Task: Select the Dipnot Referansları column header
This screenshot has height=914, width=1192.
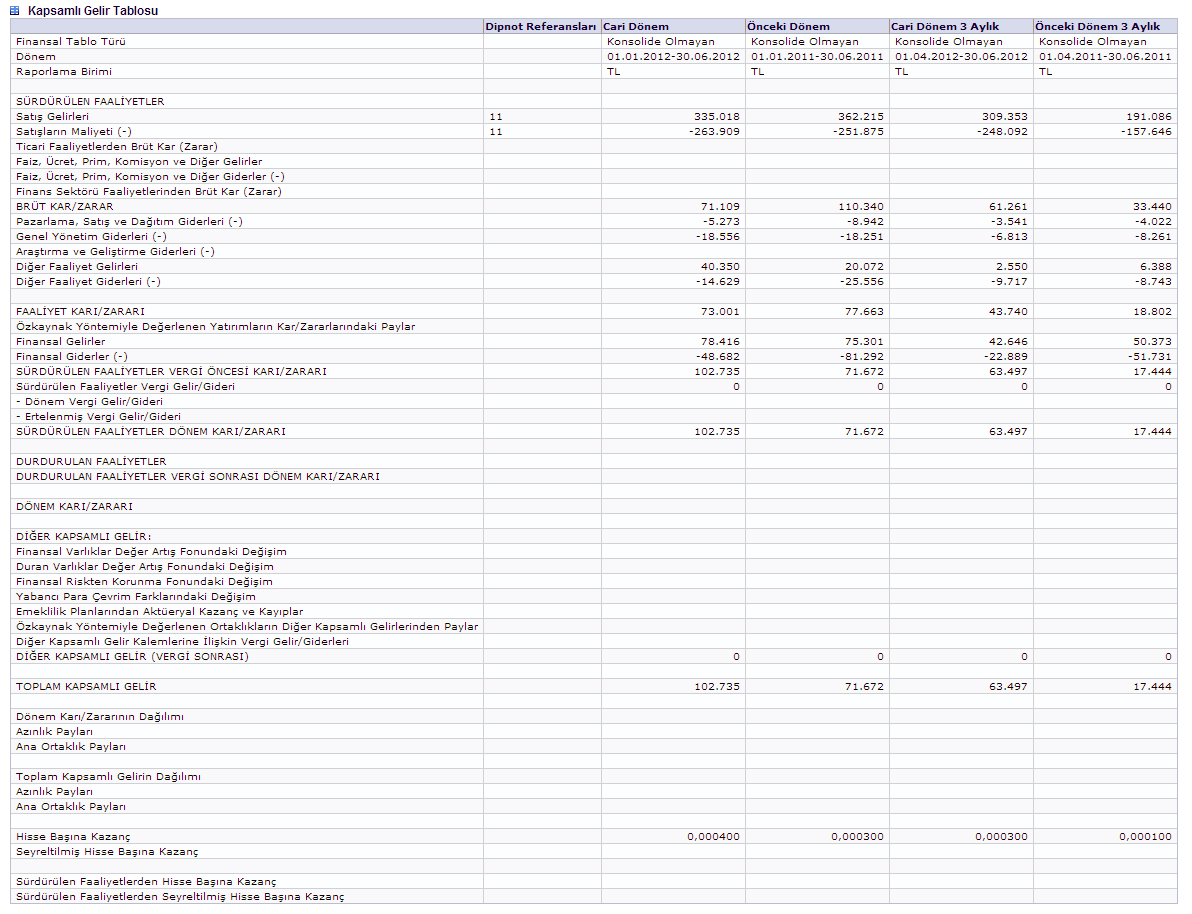Action: point(540,26)
